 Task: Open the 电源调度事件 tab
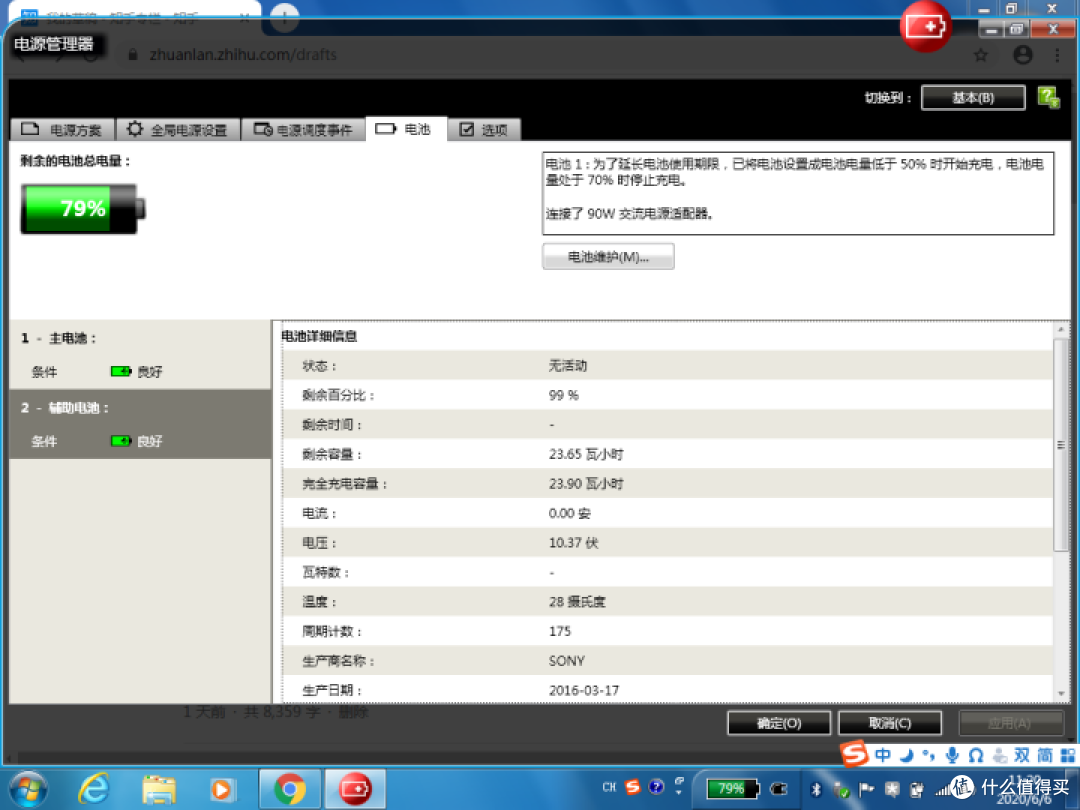click(303, 129)
